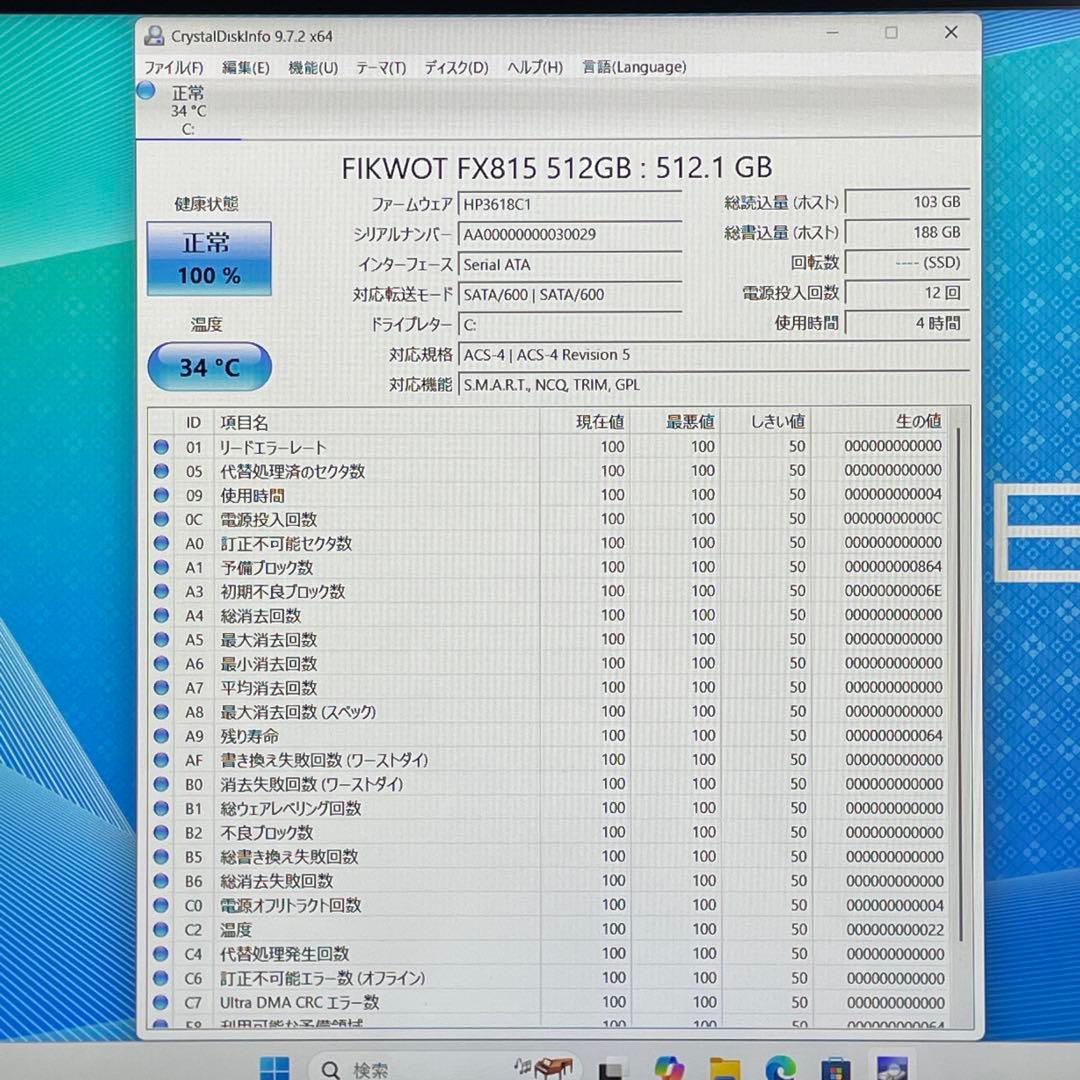Launch Microsoft Edge from the taskbar
The width and height of the screenshot is (1080, 1080).
780,1068
